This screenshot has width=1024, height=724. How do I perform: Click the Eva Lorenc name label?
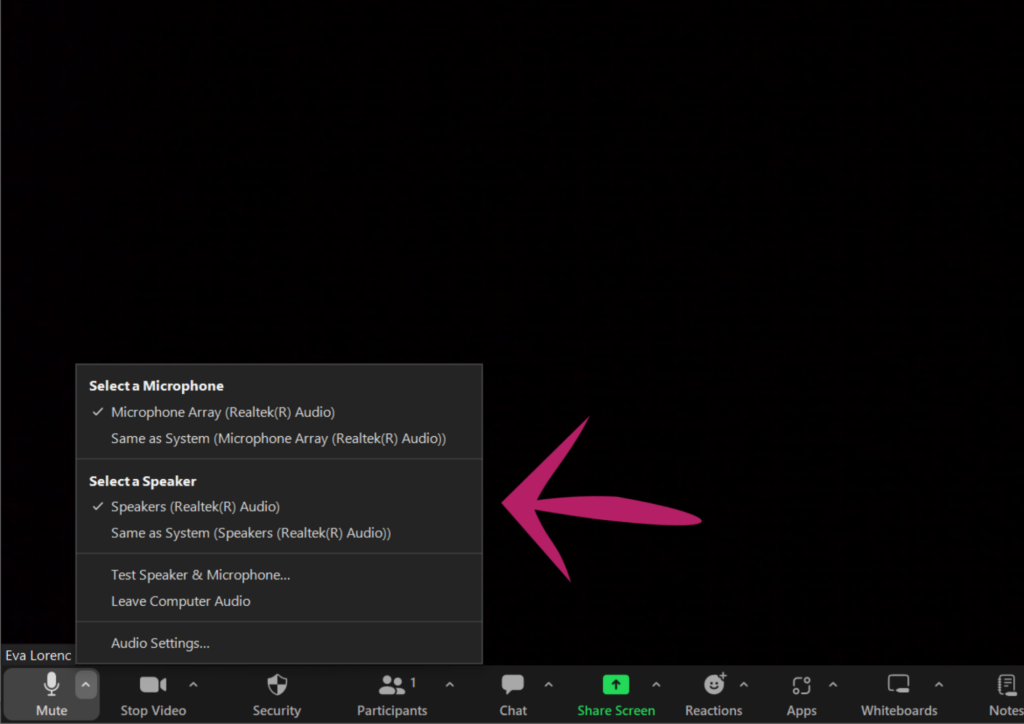coord(38,655)
